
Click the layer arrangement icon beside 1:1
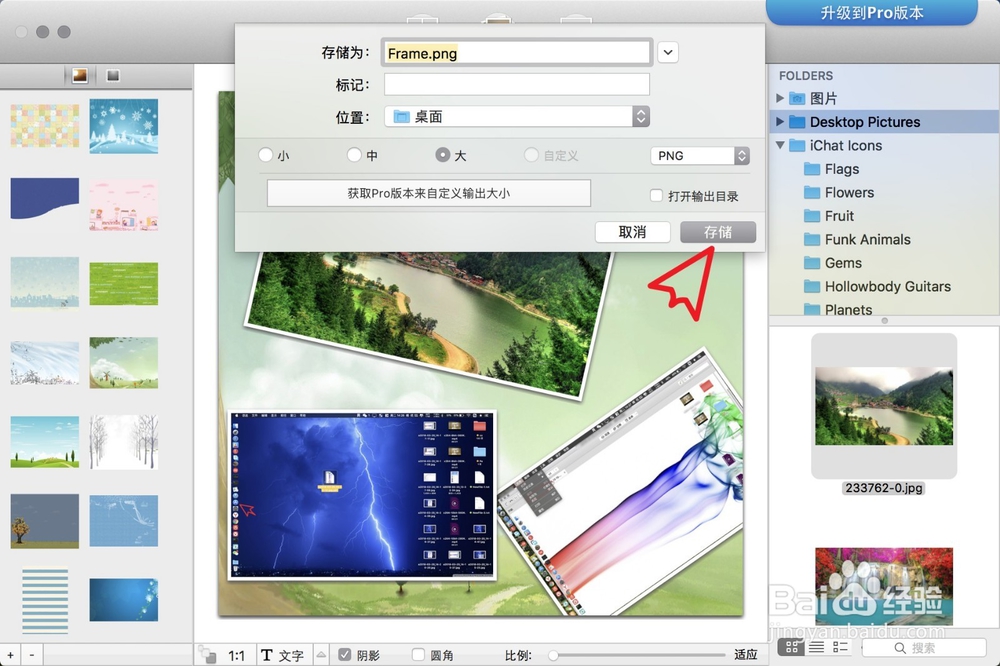pyautogui.click(x=207, y=655)
